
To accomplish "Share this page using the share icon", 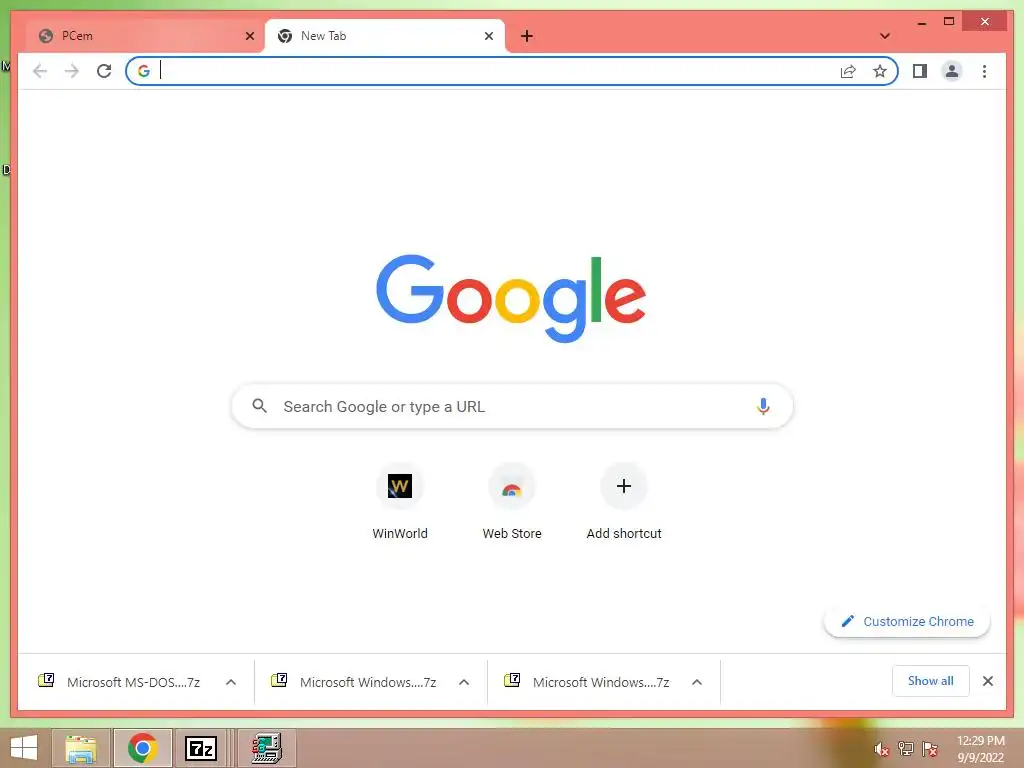I will point(848,71).
